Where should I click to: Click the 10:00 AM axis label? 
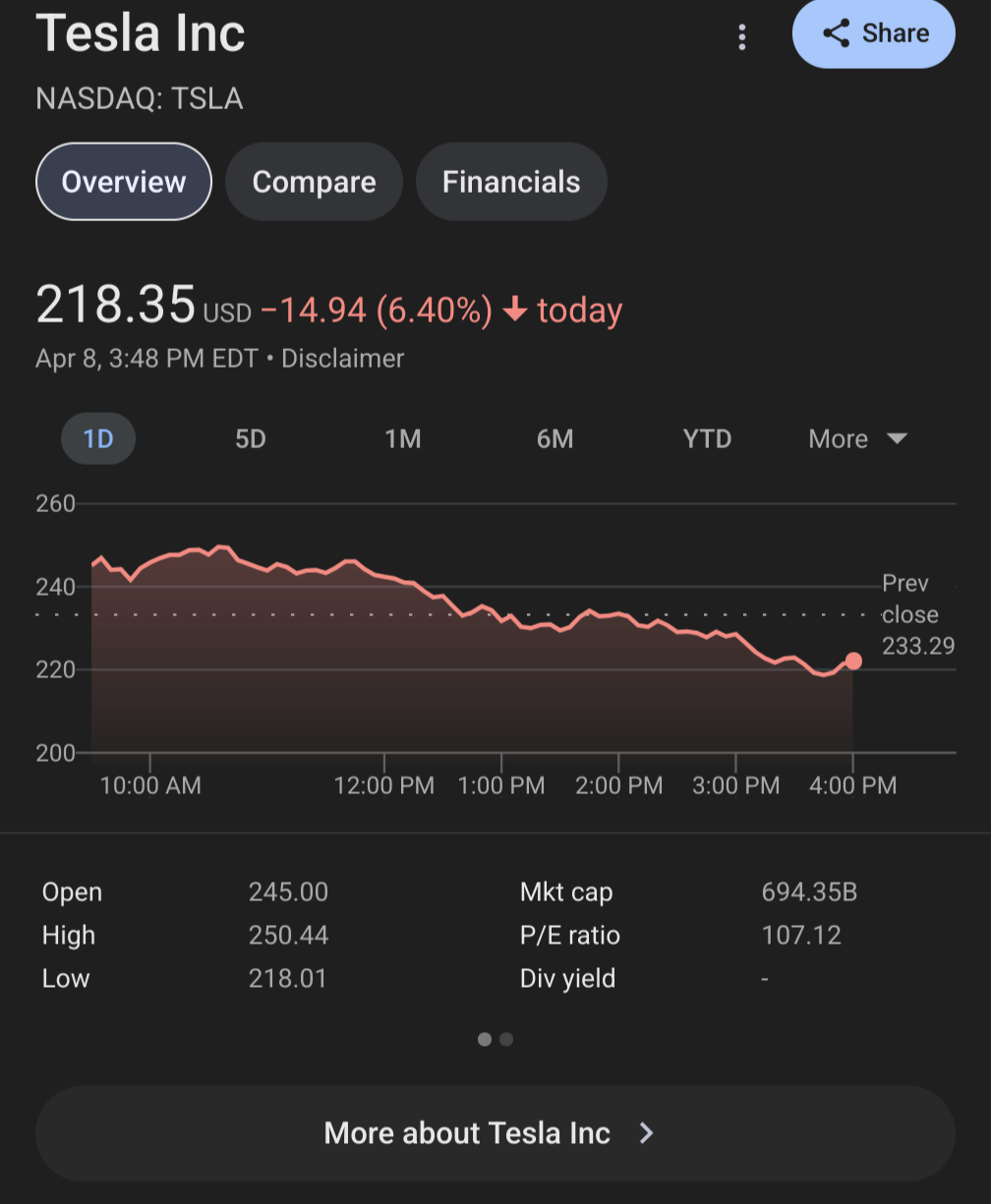150,785
